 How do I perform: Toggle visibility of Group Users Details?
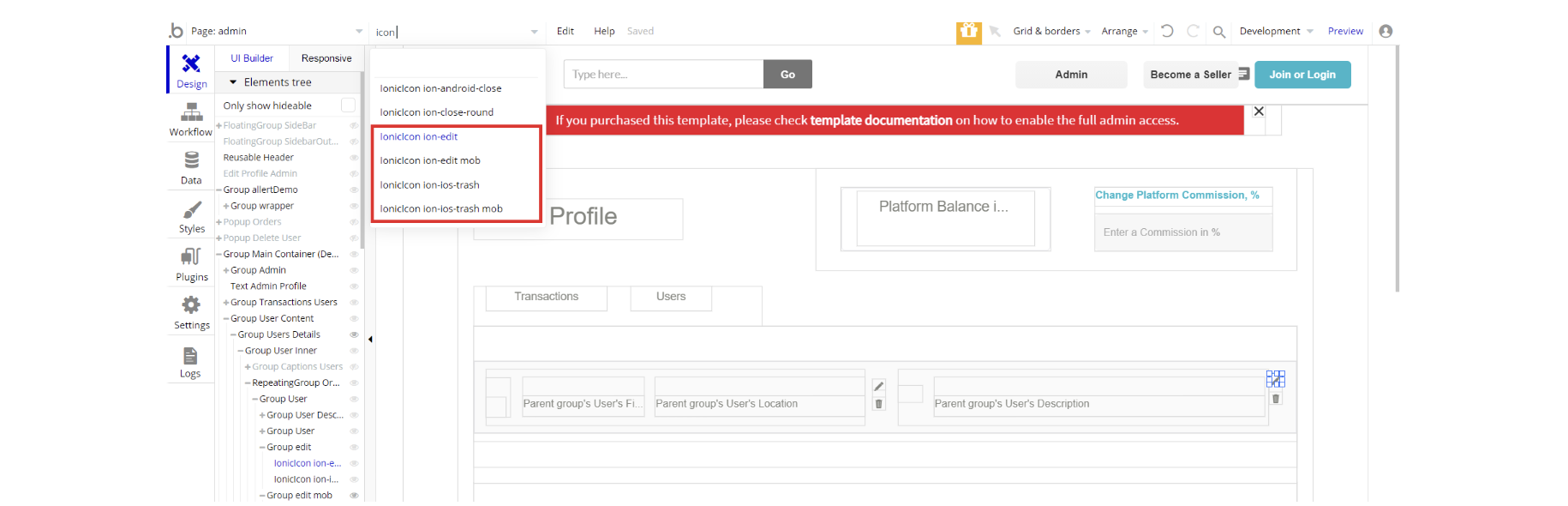coord(354,334)
